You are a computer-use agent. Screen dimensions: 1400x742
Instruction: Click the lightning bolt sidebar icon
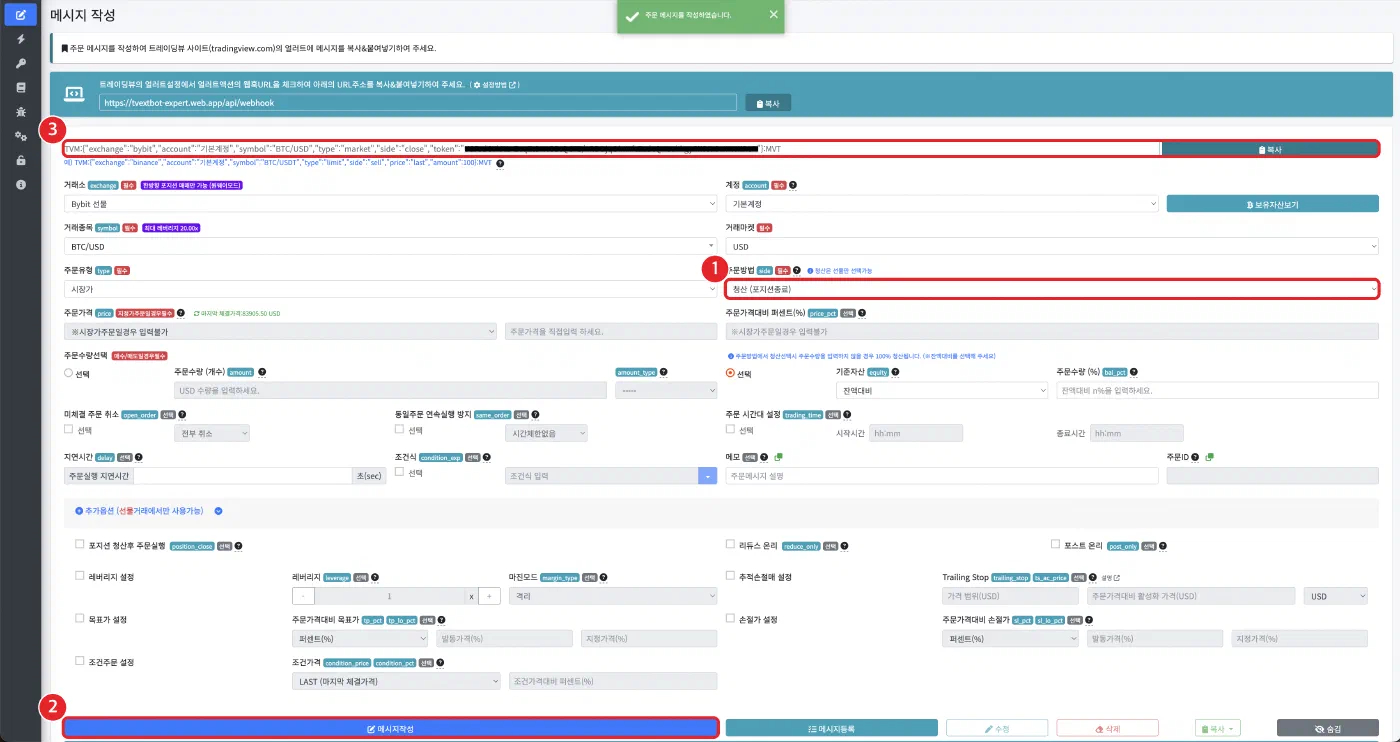coord(21,39)
